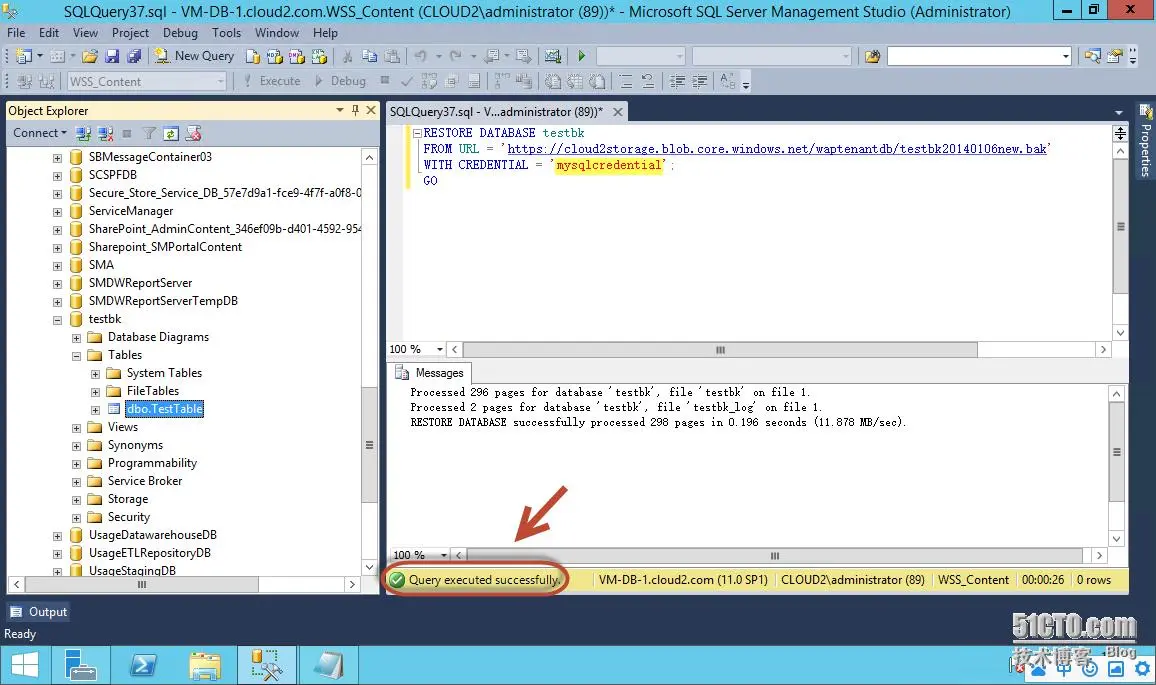Open the Window menu

point(276,32)
